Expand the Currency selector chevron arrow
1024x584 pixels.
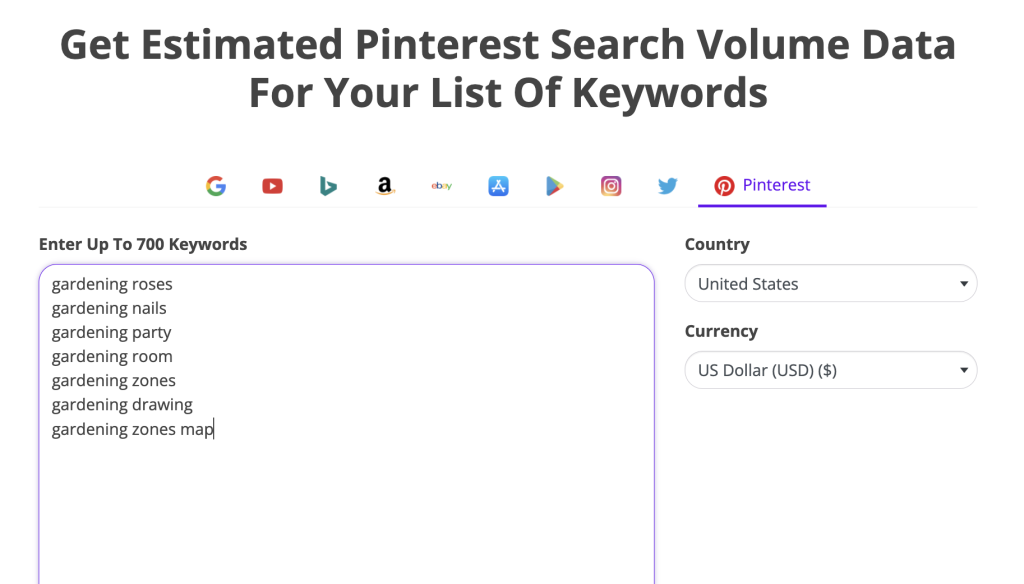point(963,370)
